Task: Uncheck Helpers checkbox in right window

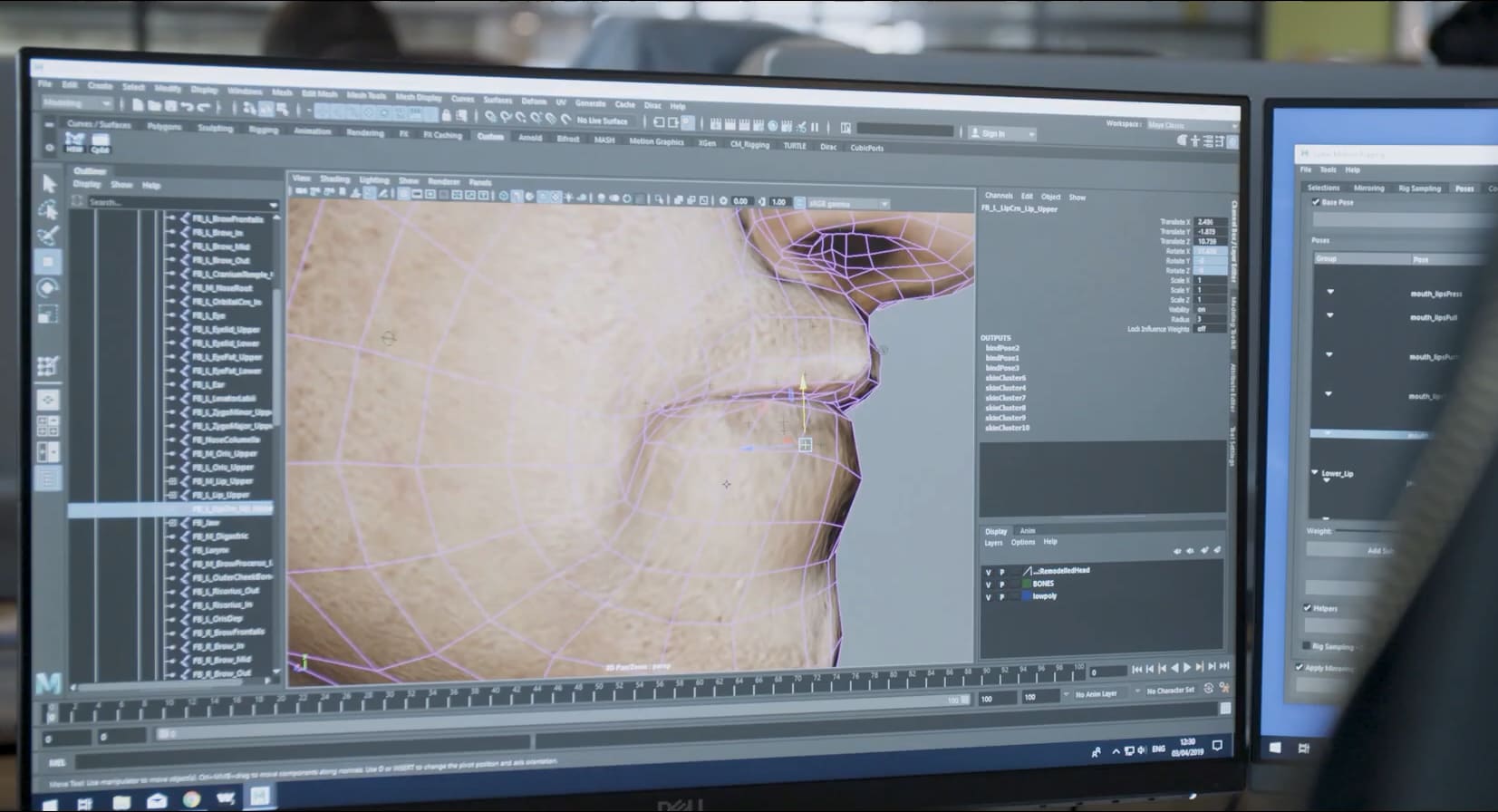Action: [1307, 608]
